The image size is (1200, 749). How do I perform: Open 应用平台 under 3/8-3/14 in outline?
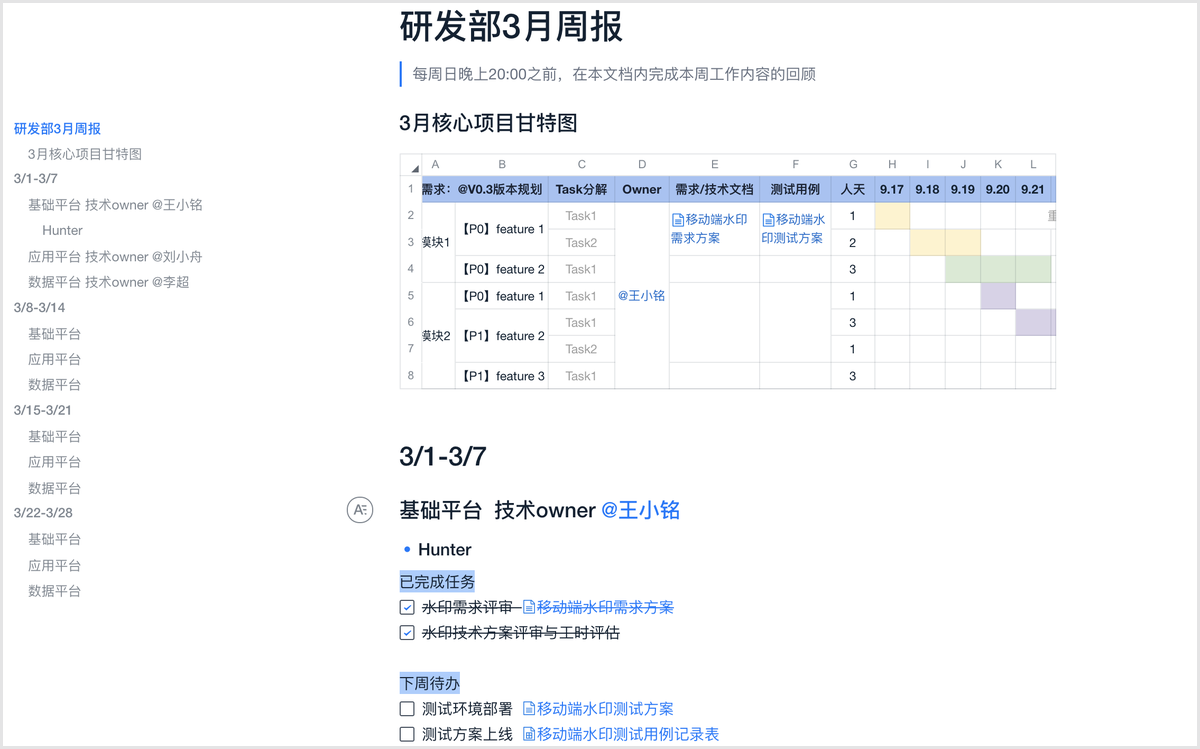pyautogui.click(x=54, y=359)
